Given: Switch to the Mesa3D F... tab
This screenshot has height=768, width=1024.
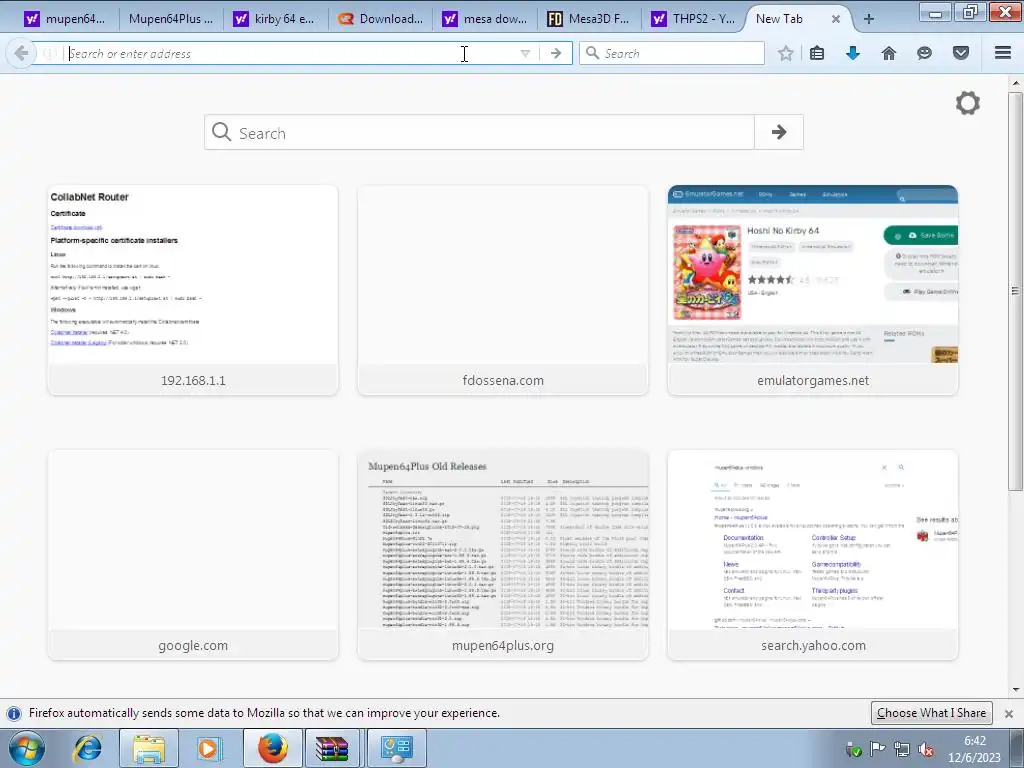Looking at the screenshot, I should pyautogui.click(x=590, y=19).
